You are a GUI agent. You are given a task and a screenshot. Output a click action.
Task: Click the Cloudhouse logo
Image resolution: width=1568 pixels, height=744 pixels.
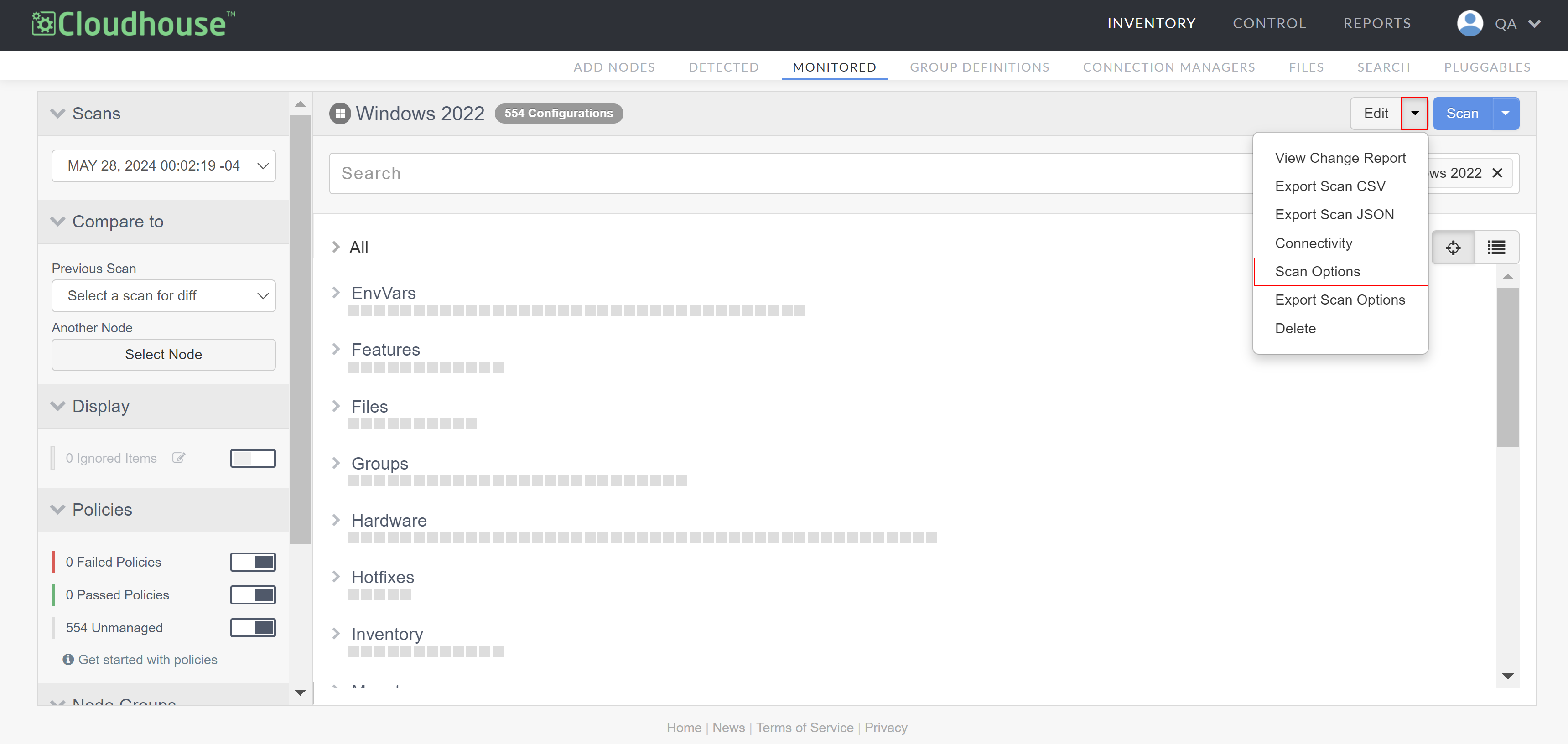click(133, 24)
